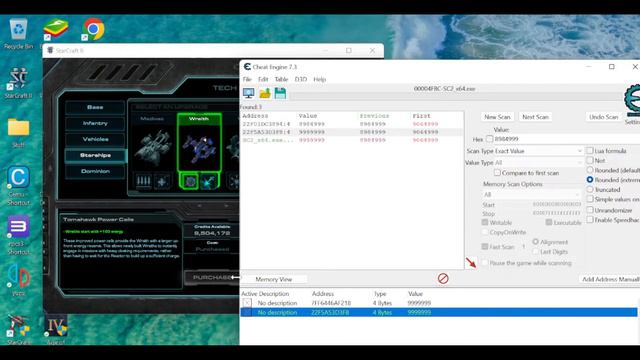Open the Recycle Bin desktop icon
The height and width of the screenshot is (360, 640).
18,34
